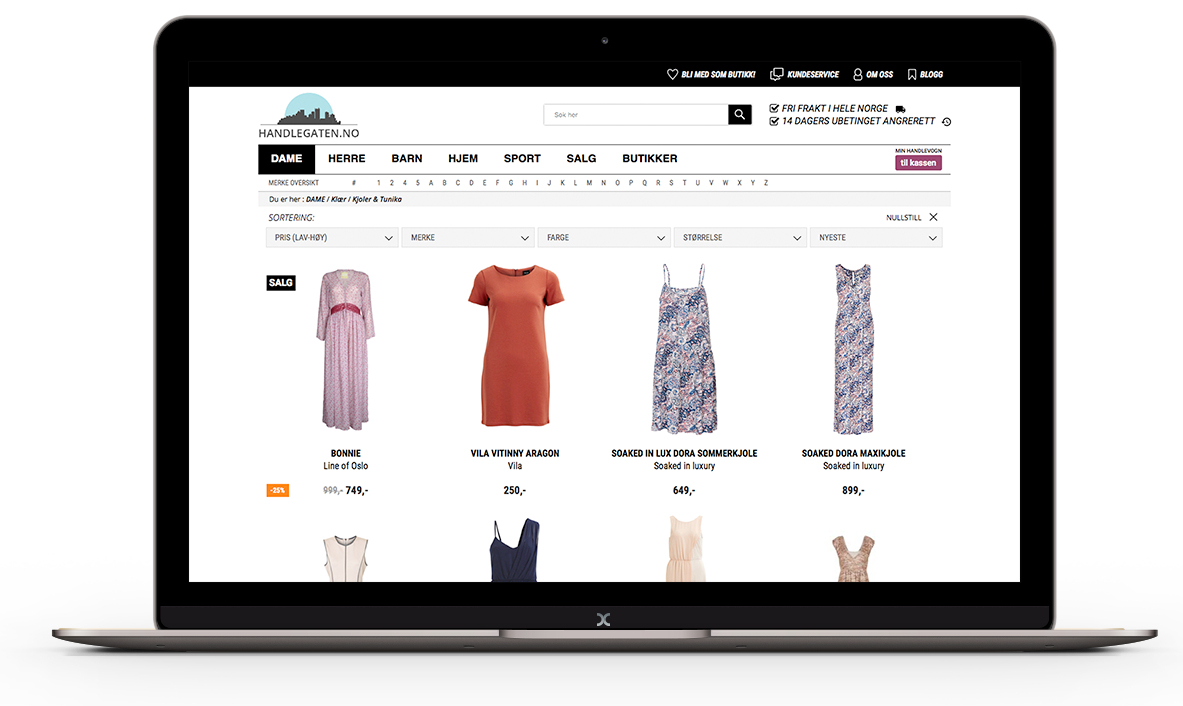Open the BARN menu section
The width and height of the screenshot is (1183, 706).
407,158
